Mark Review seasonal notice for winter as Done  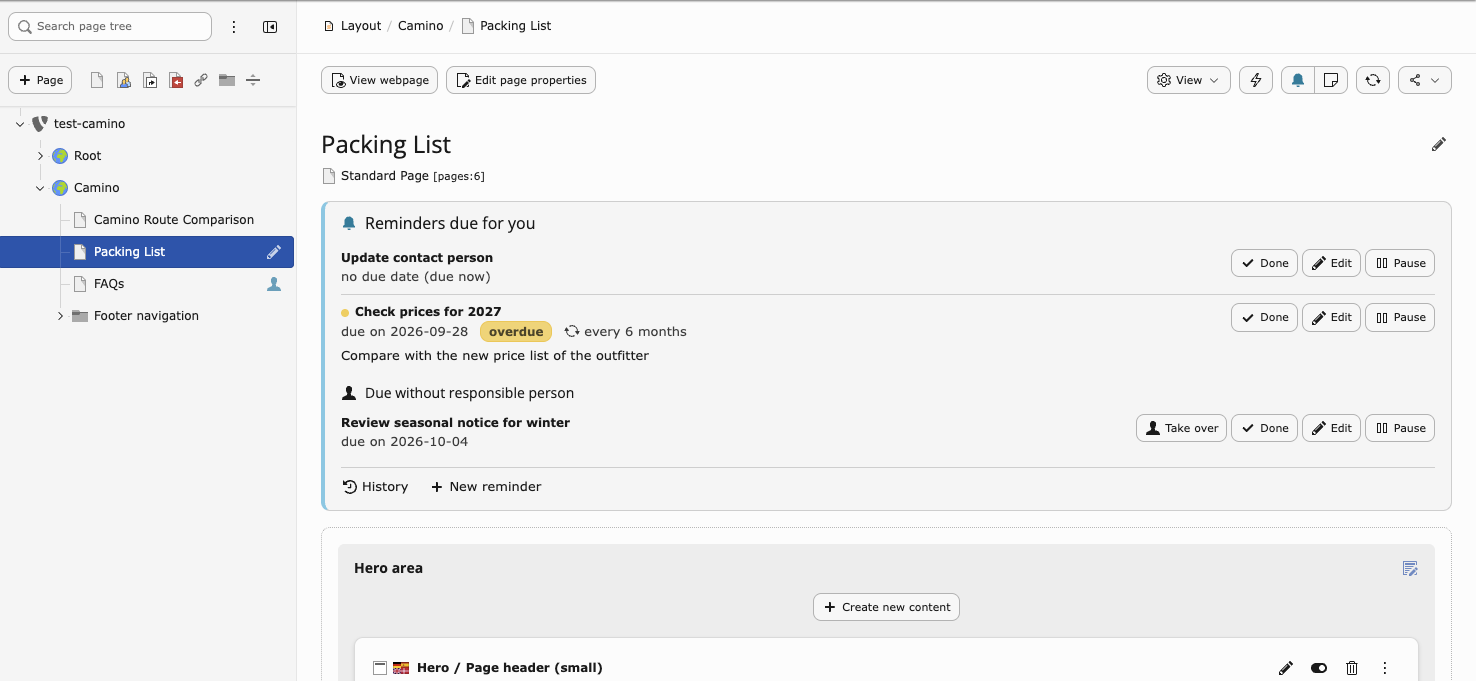[x=1264, y=428]
